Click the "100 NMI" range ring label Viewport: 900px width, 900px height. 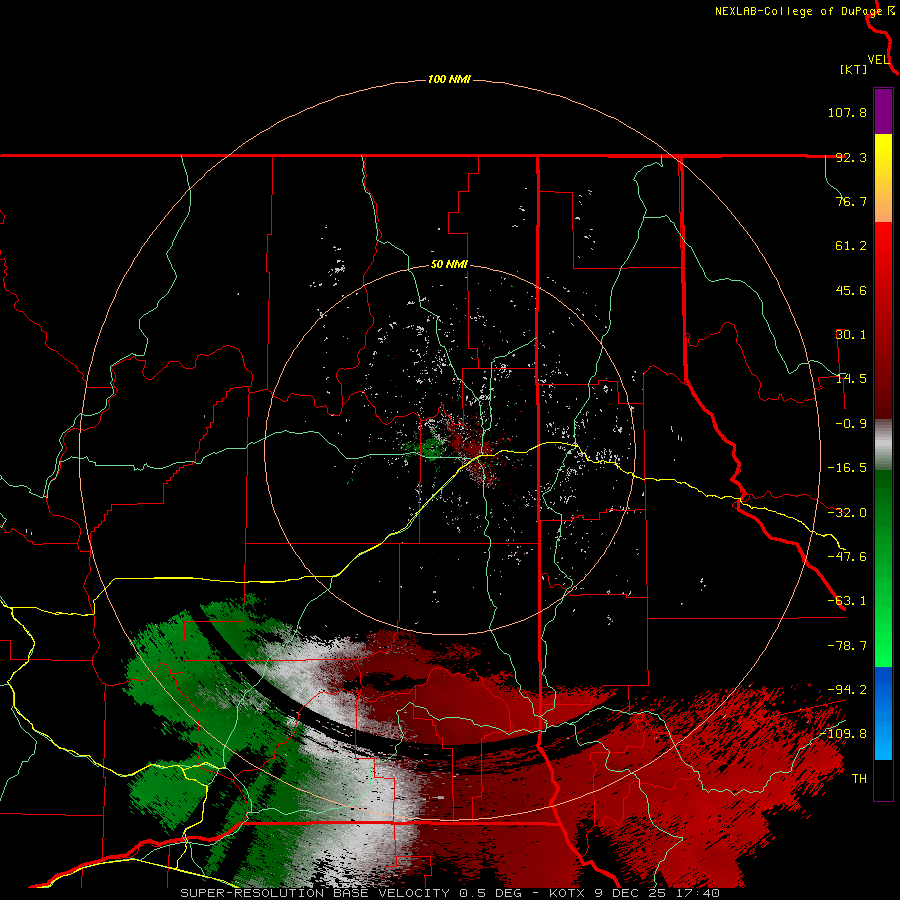449,79
